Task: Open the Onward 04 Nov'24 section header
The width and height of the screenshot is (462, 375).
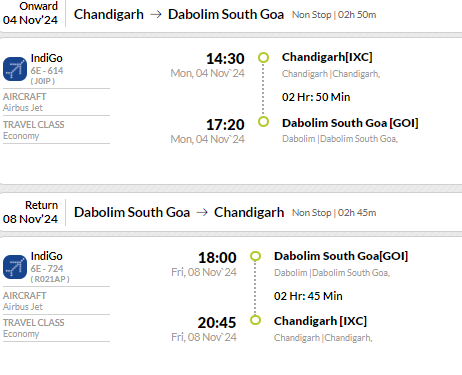Action: 30,13
